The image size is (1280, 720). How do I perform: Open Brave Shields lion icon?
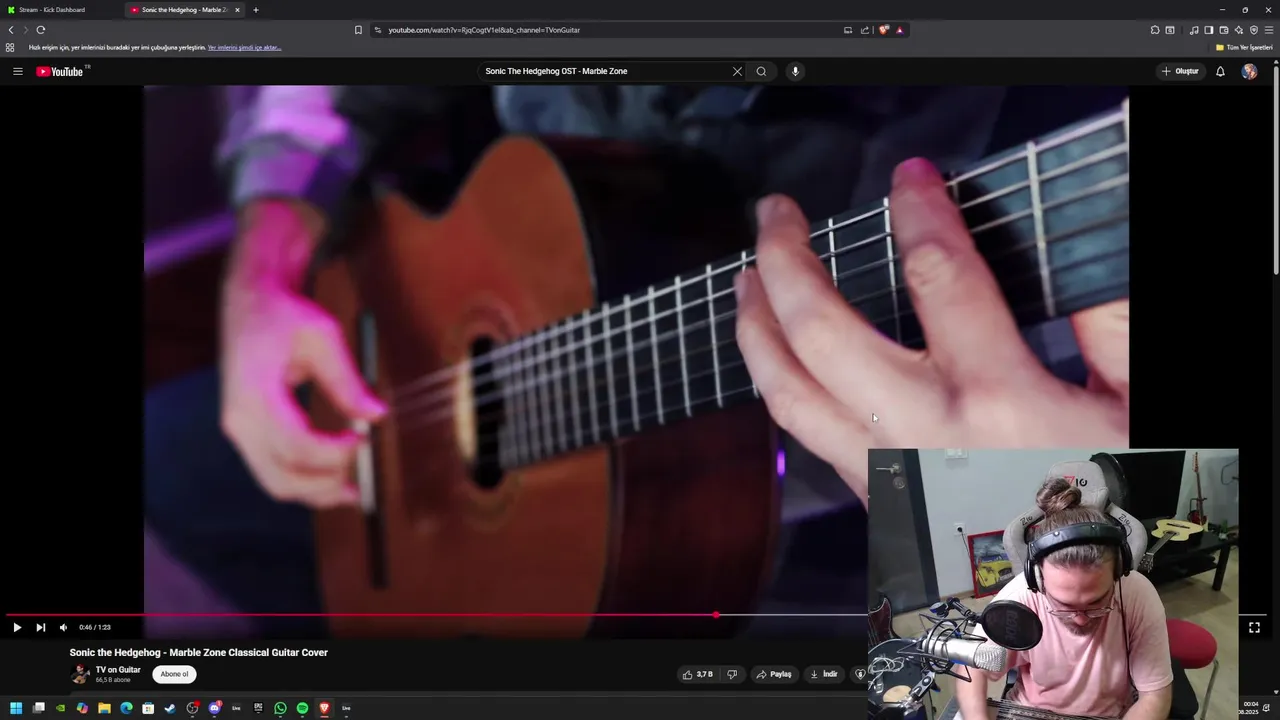pyautogui.click(x=884, y=30)
